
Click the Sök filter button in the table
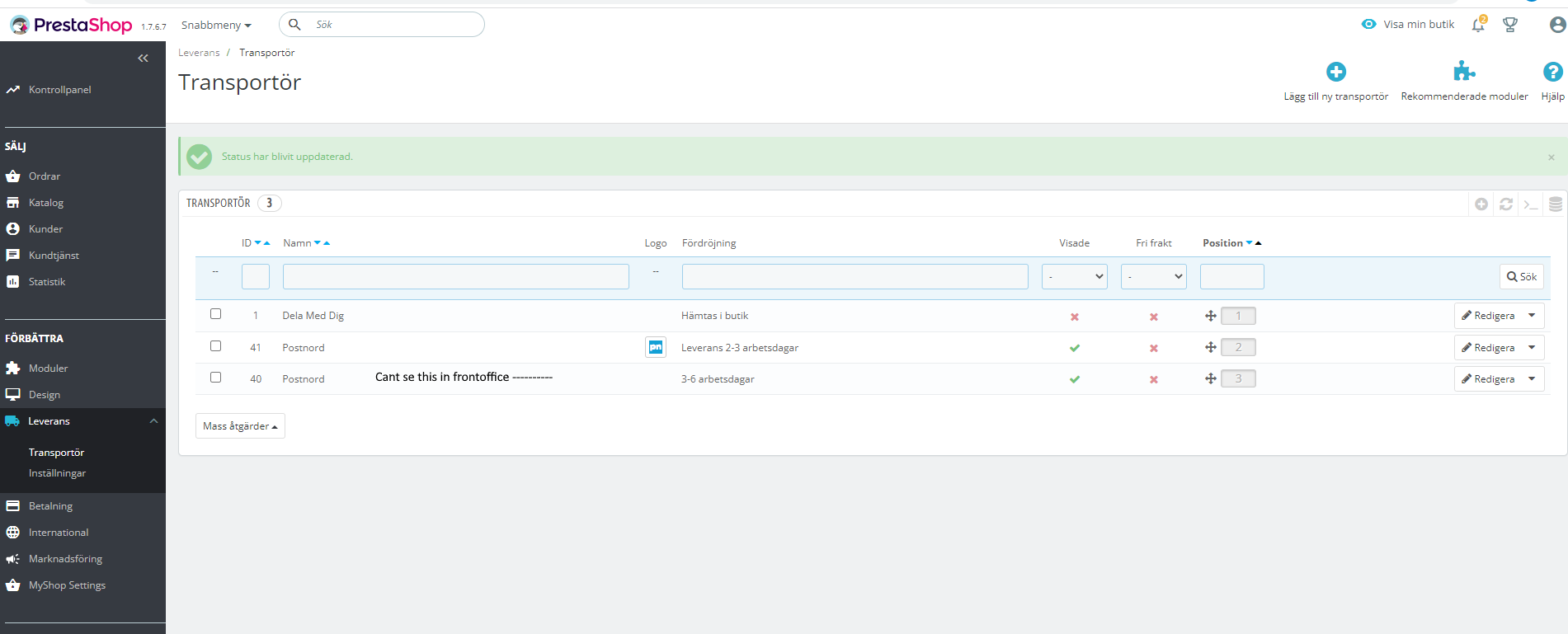point(1522,277)
